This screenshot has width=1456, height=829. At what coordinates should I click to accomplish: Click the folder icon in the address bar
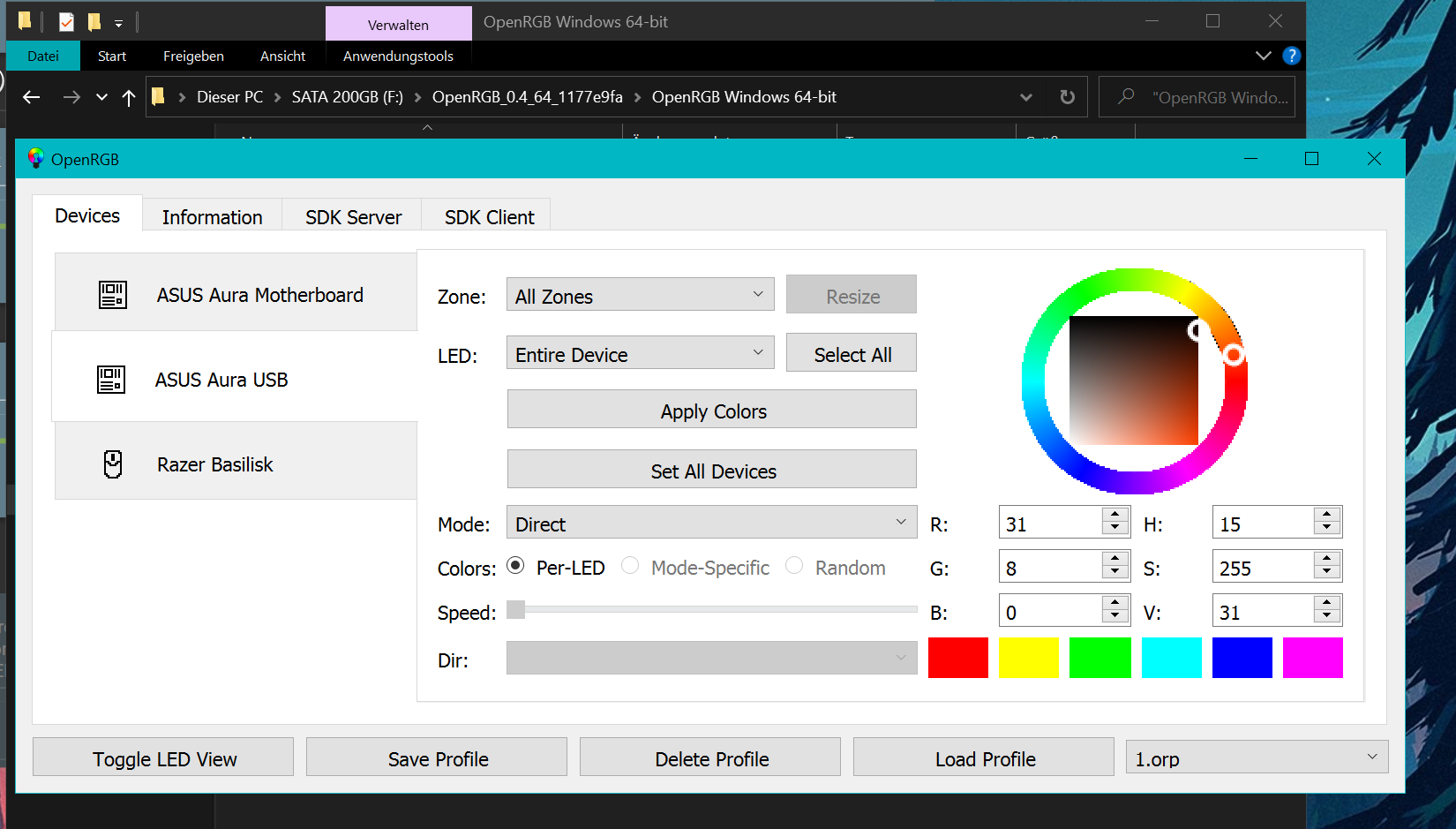pyautogui.click(x=159, y=96)
